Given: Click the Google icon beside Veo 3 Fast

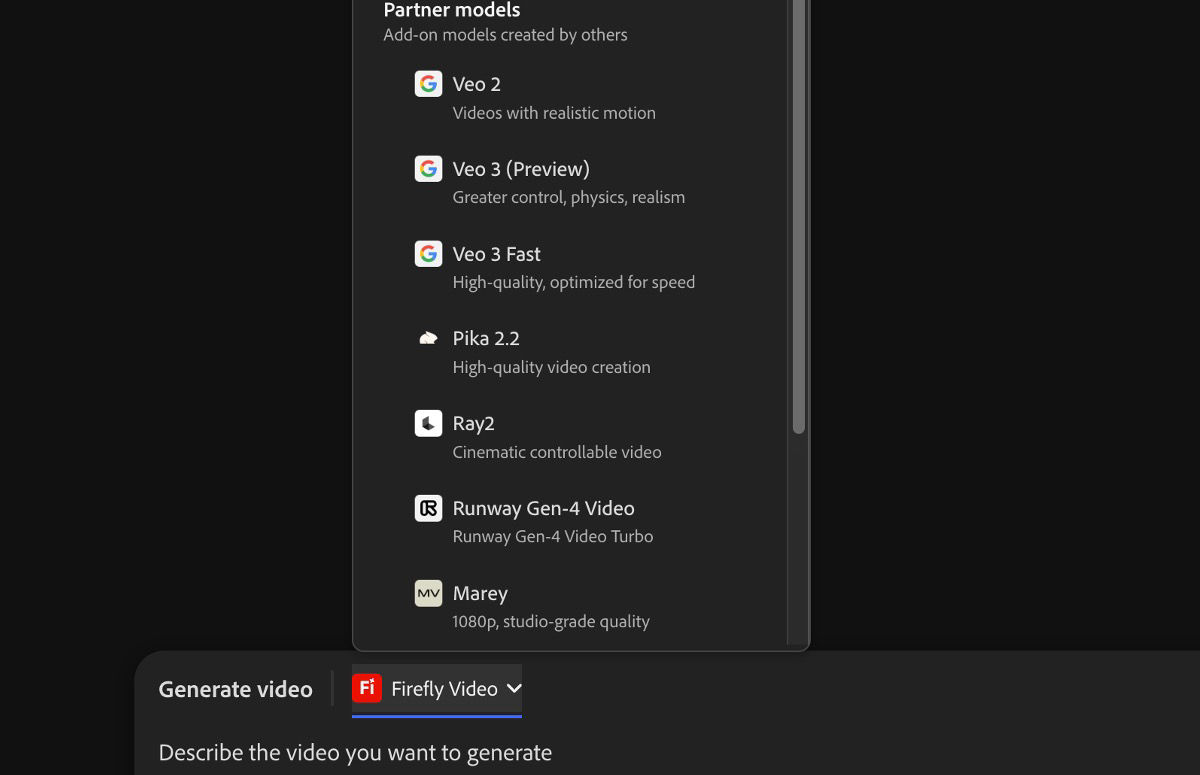Looking at the screenshot, I should click(x=428, y=253).
